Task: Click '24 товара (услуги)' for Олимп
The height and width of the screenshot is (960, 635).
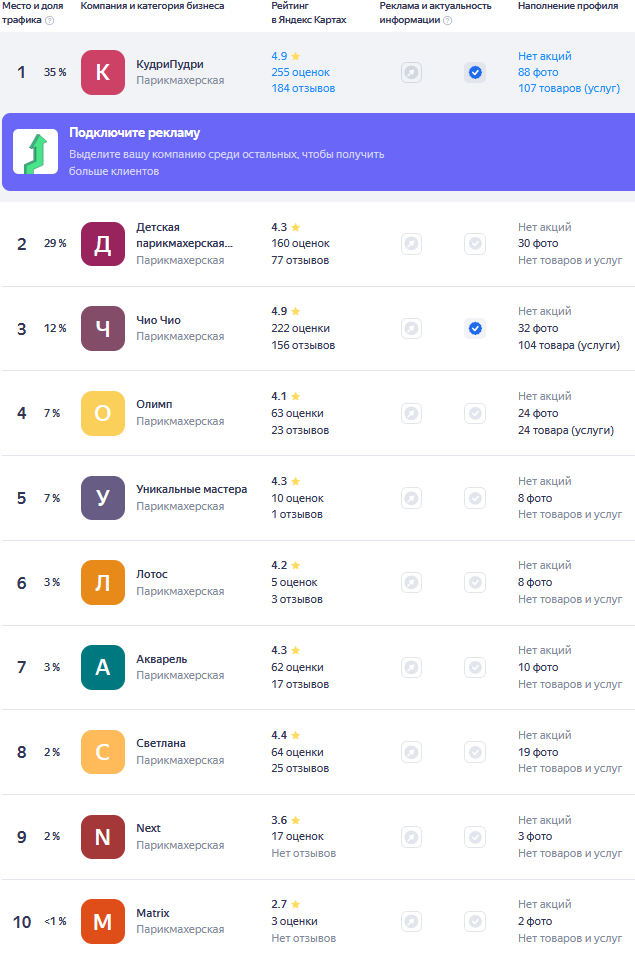Action: tap(566, 430)
